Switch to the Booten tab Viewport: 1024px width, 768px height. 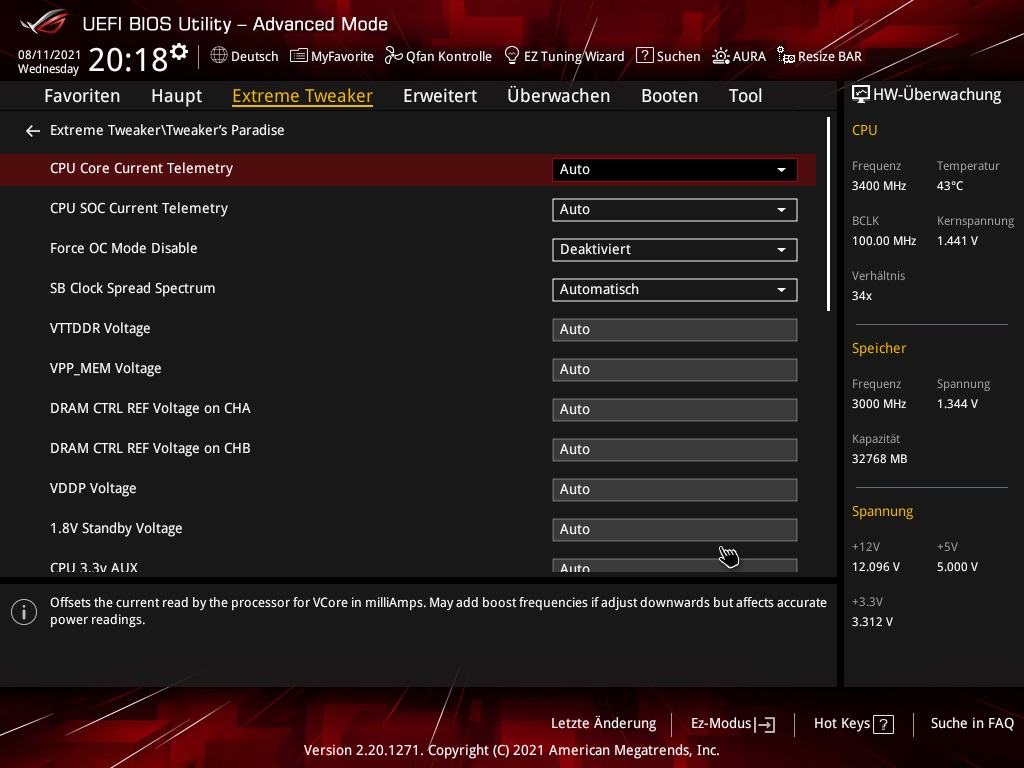pos(669,95)
